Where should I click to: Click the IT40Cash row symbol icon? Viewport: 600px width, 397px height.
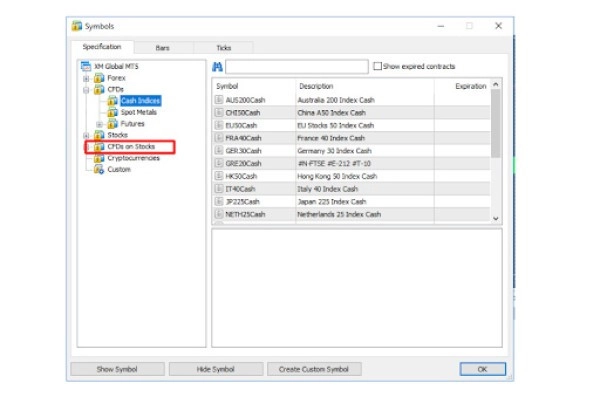(x=219, y=188)
